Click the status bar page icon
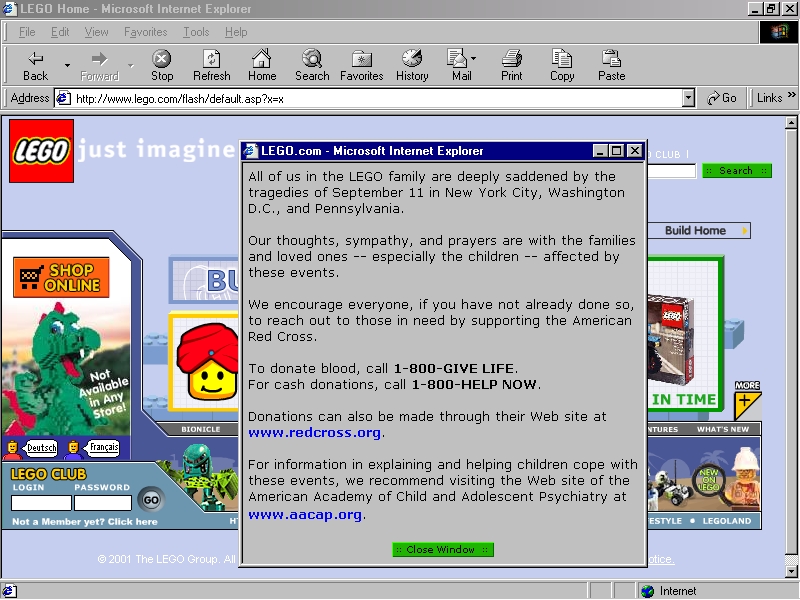Image resolution: width=800 pixels, height=600 pixels. 9,591
